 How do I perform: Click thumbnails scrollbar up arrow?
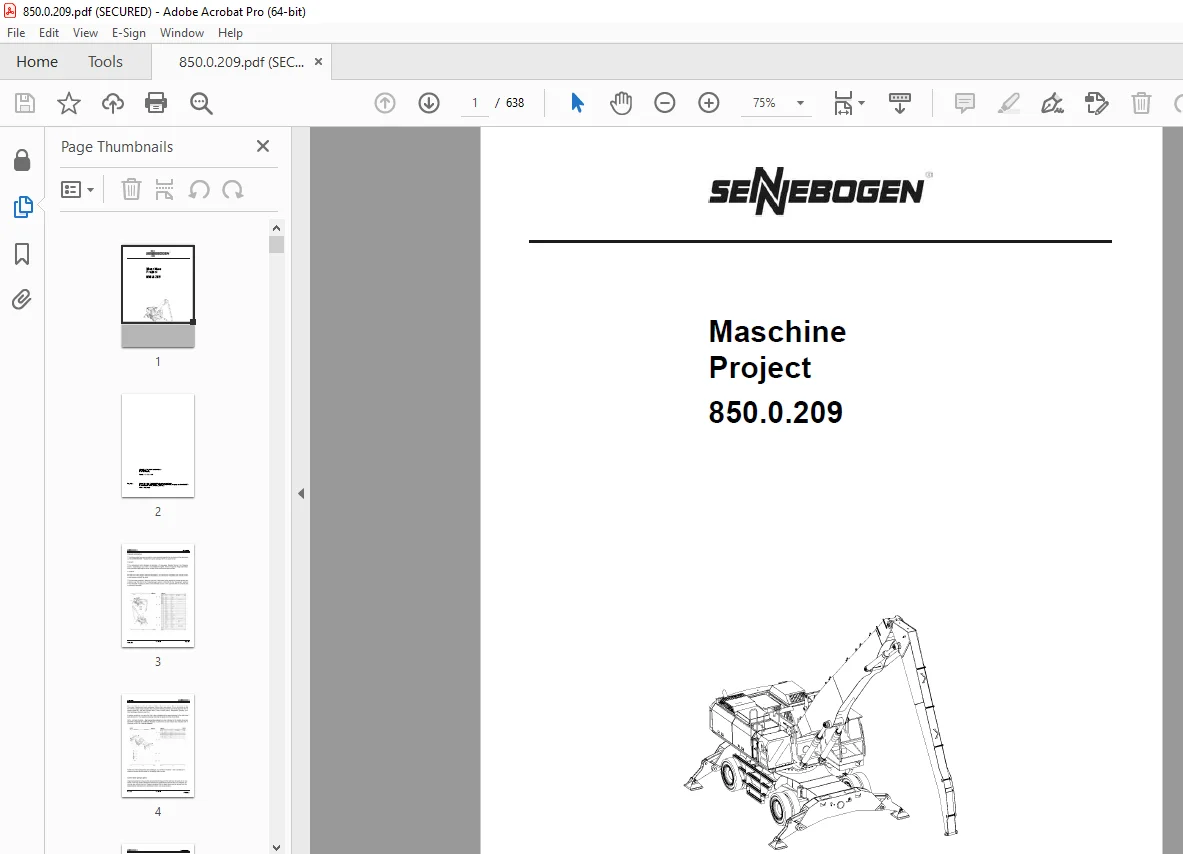click(276, 228)
